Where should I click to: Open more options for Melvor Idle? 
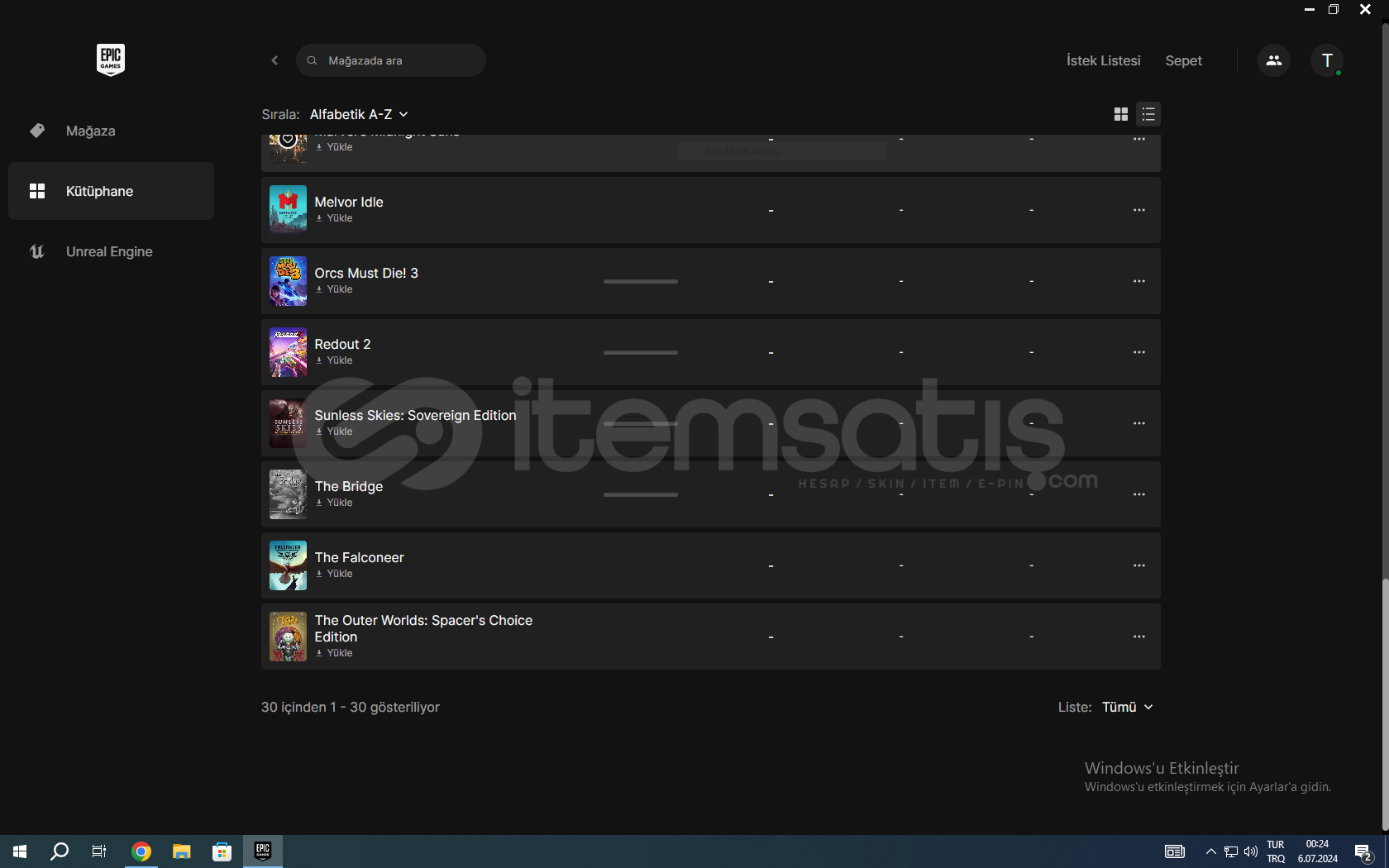[1139, 210]
